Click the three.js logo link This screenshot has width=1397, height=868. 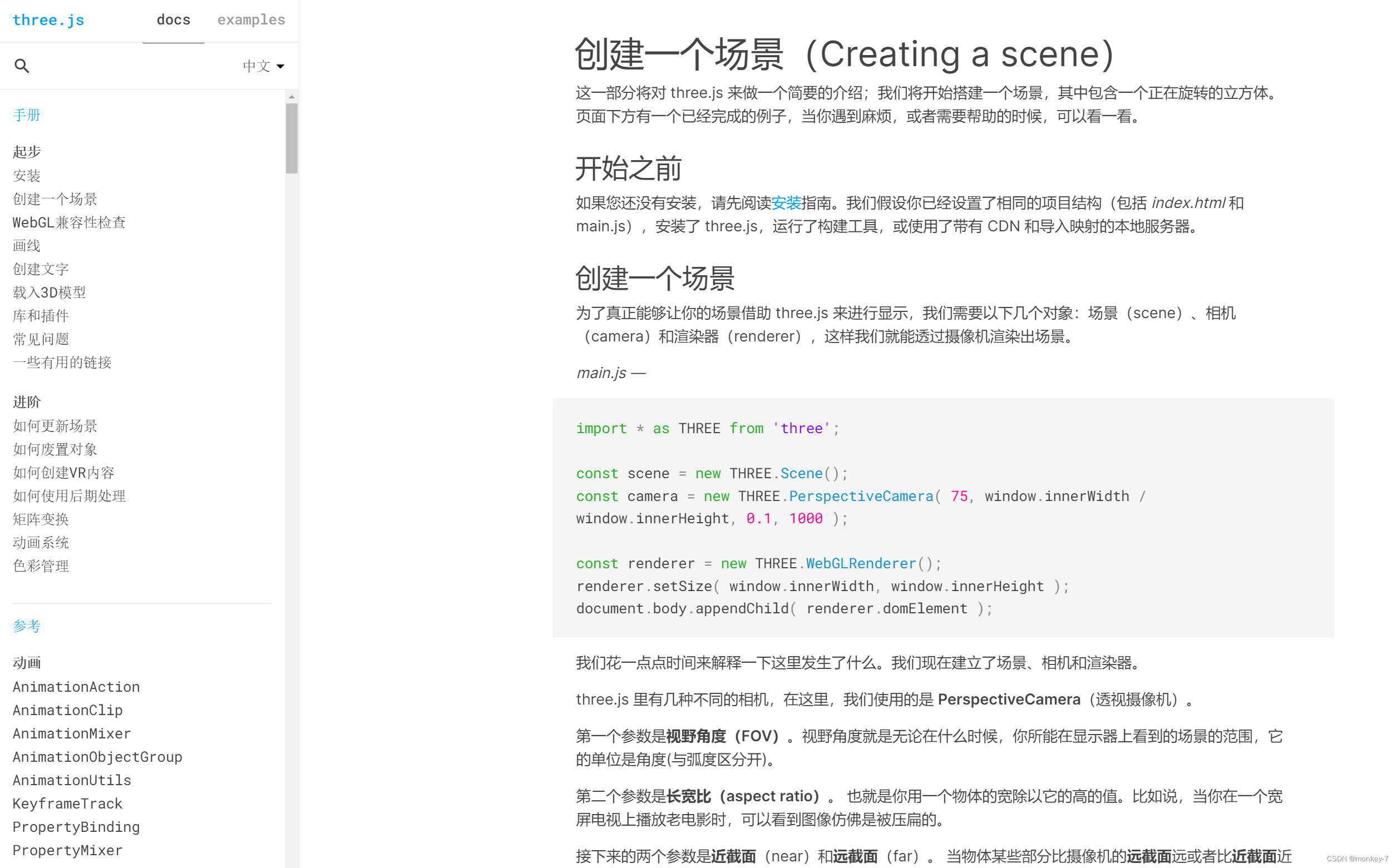[48, 20]
